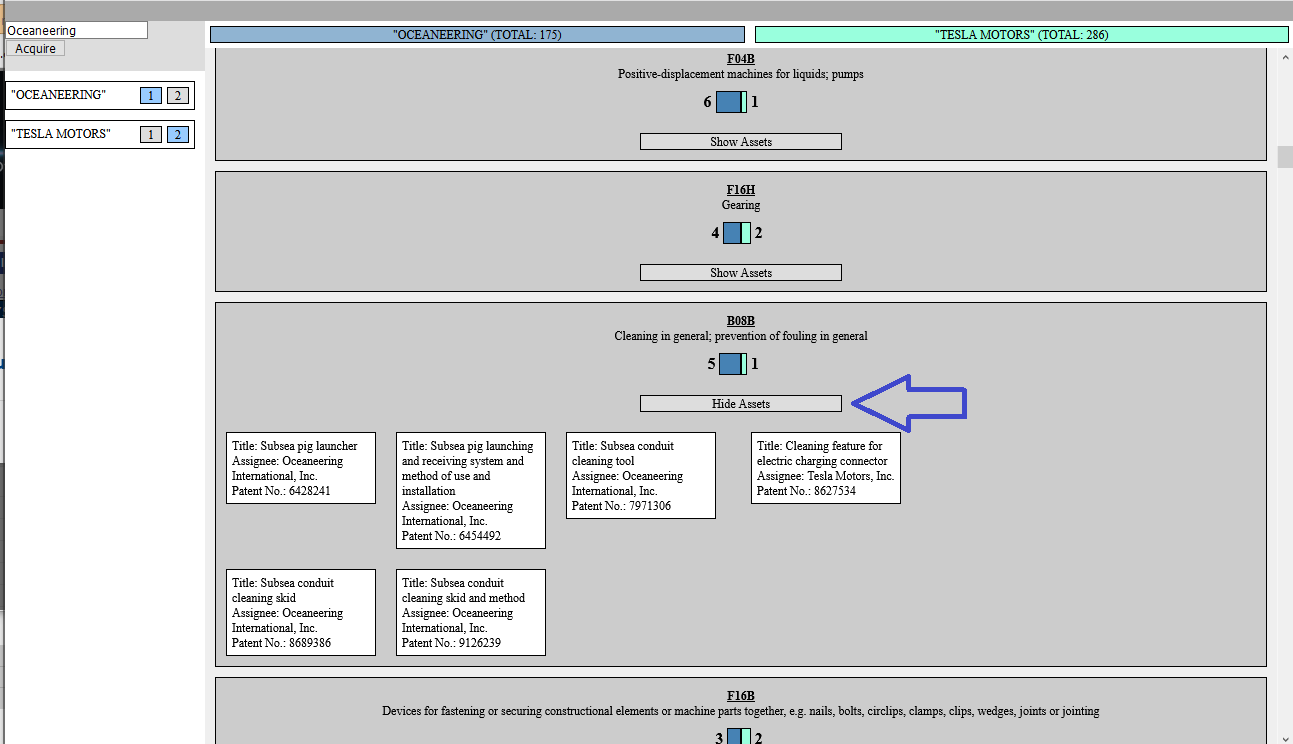
Task: Open Subsea conduit cleaning tool card
Action: coord(641,476)
